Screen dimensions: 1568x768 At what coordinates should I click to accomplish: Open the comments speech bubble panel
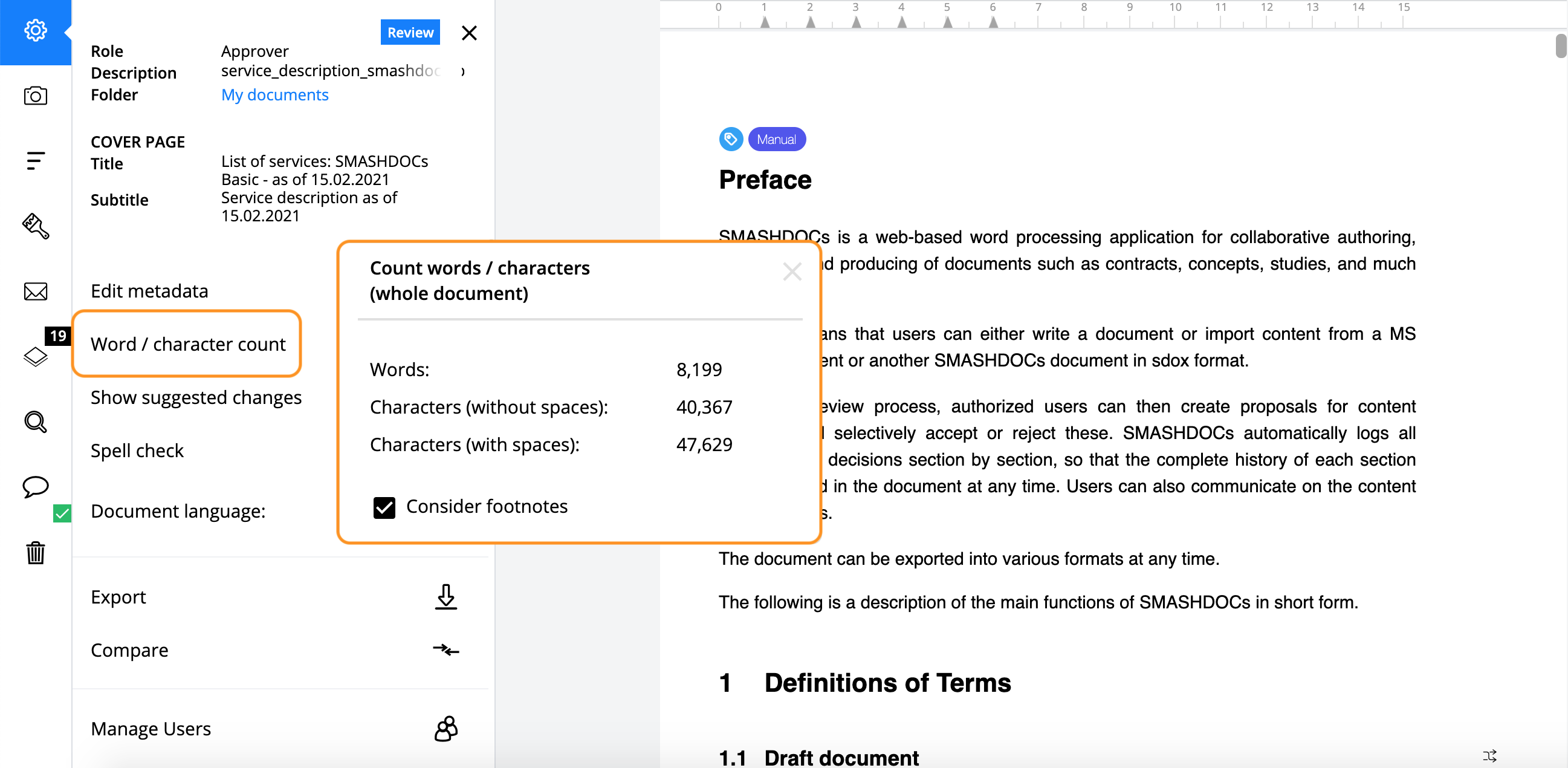click(35, 487)
